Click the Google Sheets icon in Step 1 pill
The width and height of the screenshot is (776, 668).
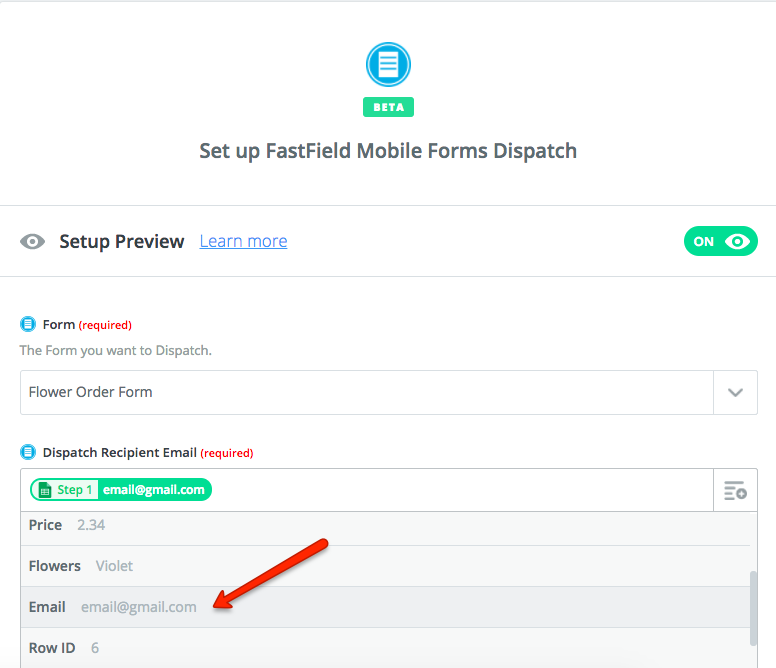(x=46, y=490)
